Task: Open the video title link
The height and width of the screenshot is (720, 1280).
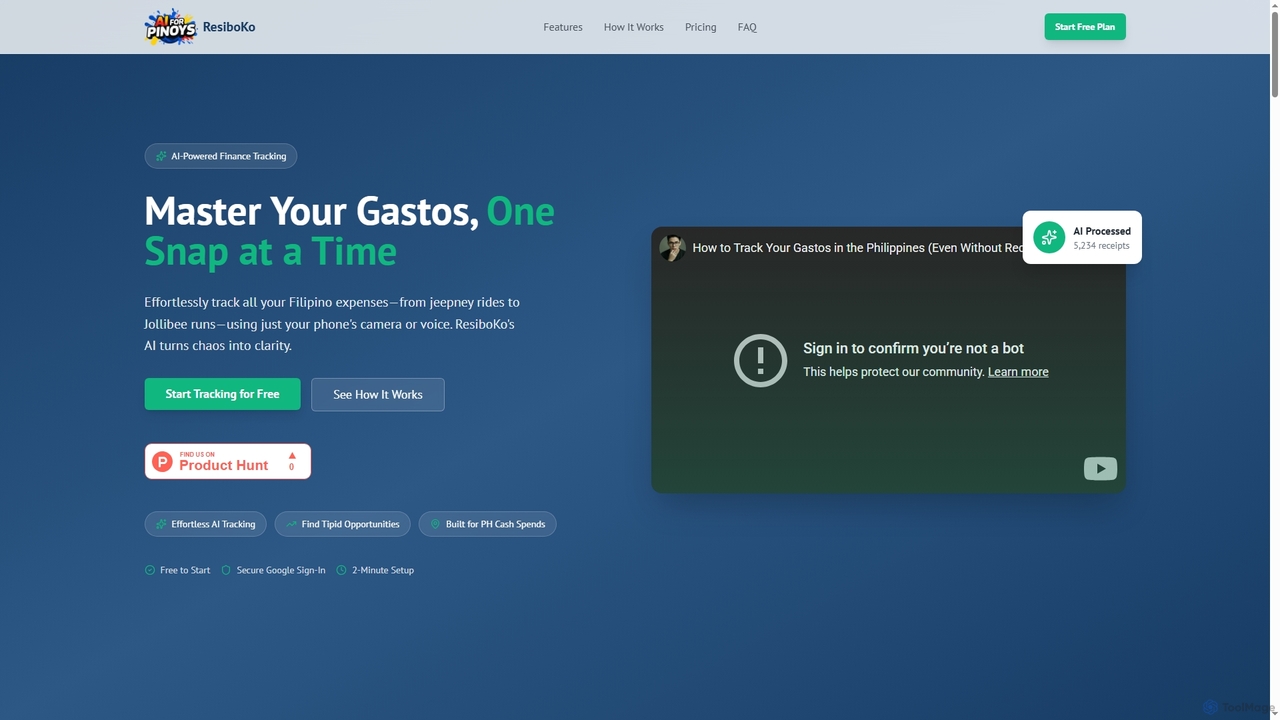Action: point(858,248)
